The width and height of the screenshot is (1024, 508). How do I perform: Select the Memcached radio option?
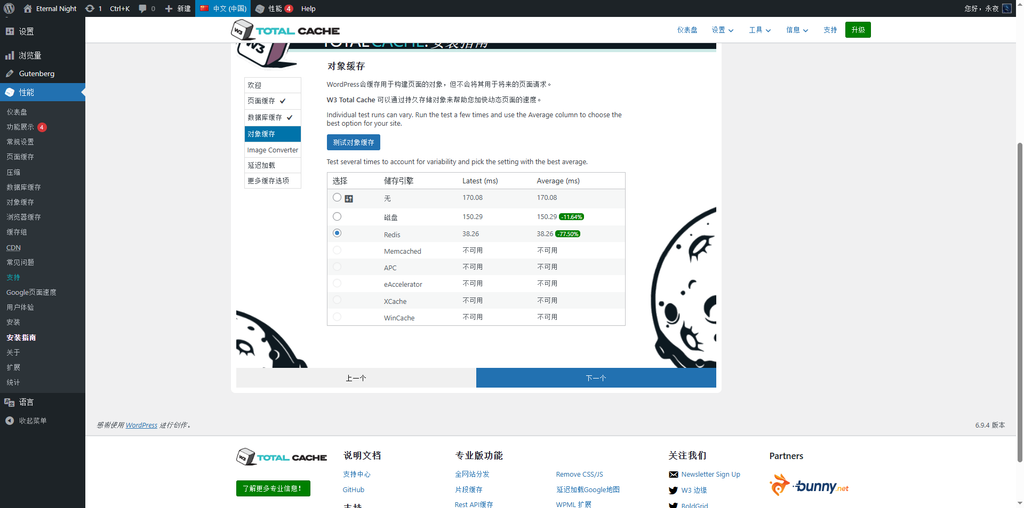[x=337, y=250]
